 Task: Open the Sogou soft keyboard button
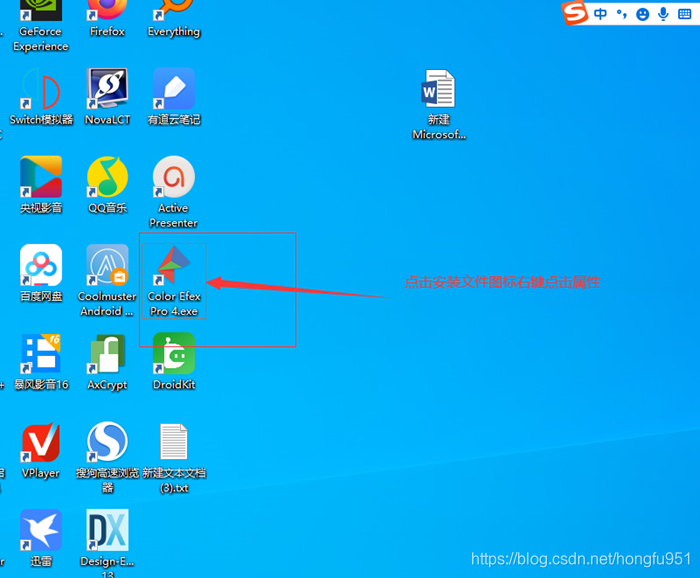684,14
